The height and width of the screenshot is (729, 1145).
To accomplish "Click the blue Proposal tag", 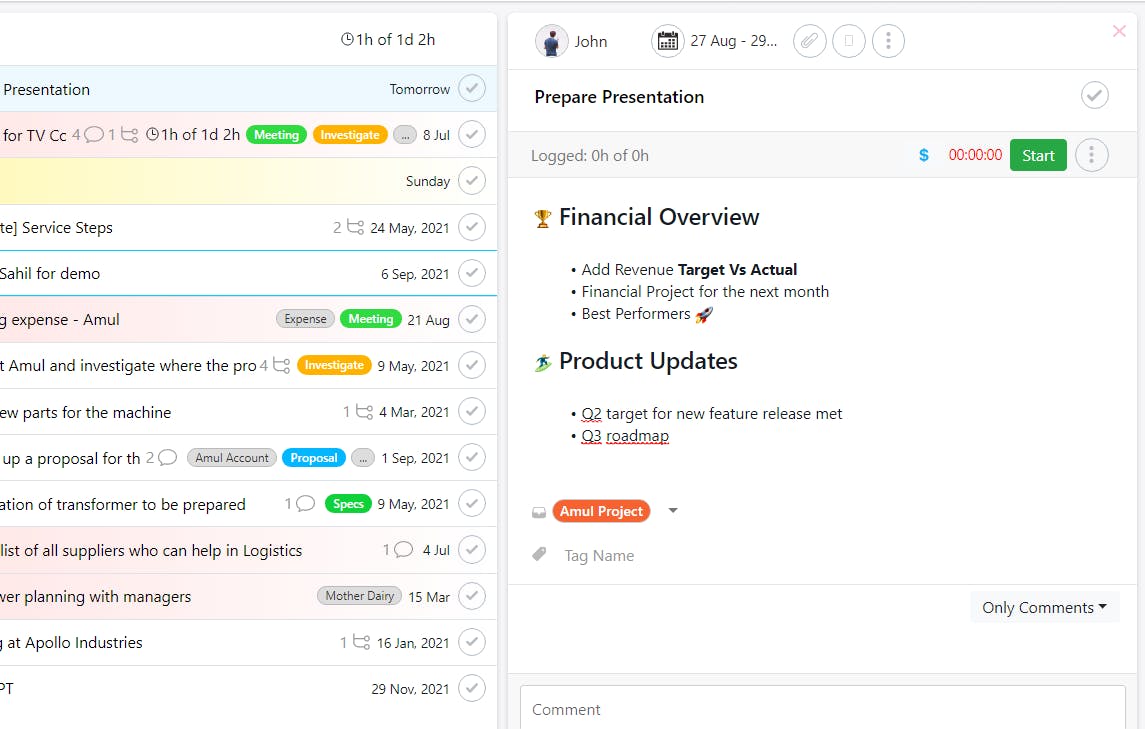I will (313, 457).
